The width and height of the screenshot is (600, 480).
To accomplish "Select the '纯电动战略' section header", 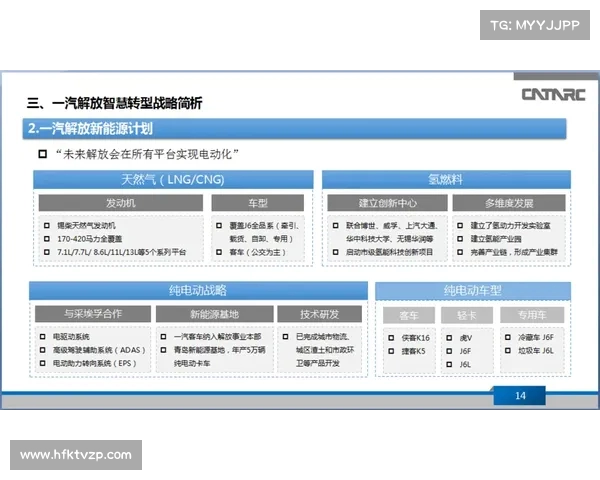I will 198,291.
